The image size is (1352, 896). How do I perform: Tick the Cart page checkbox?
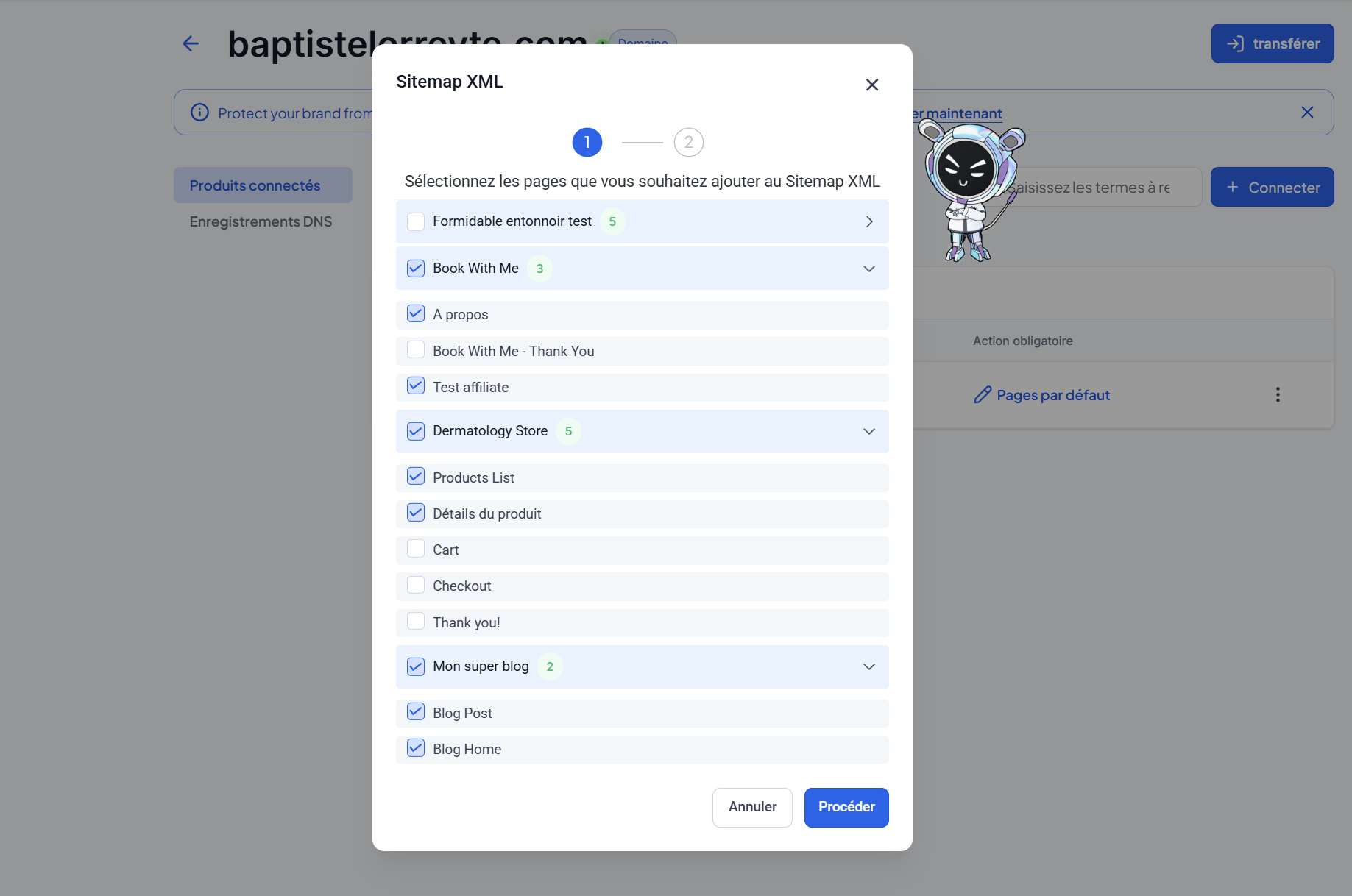416,549
